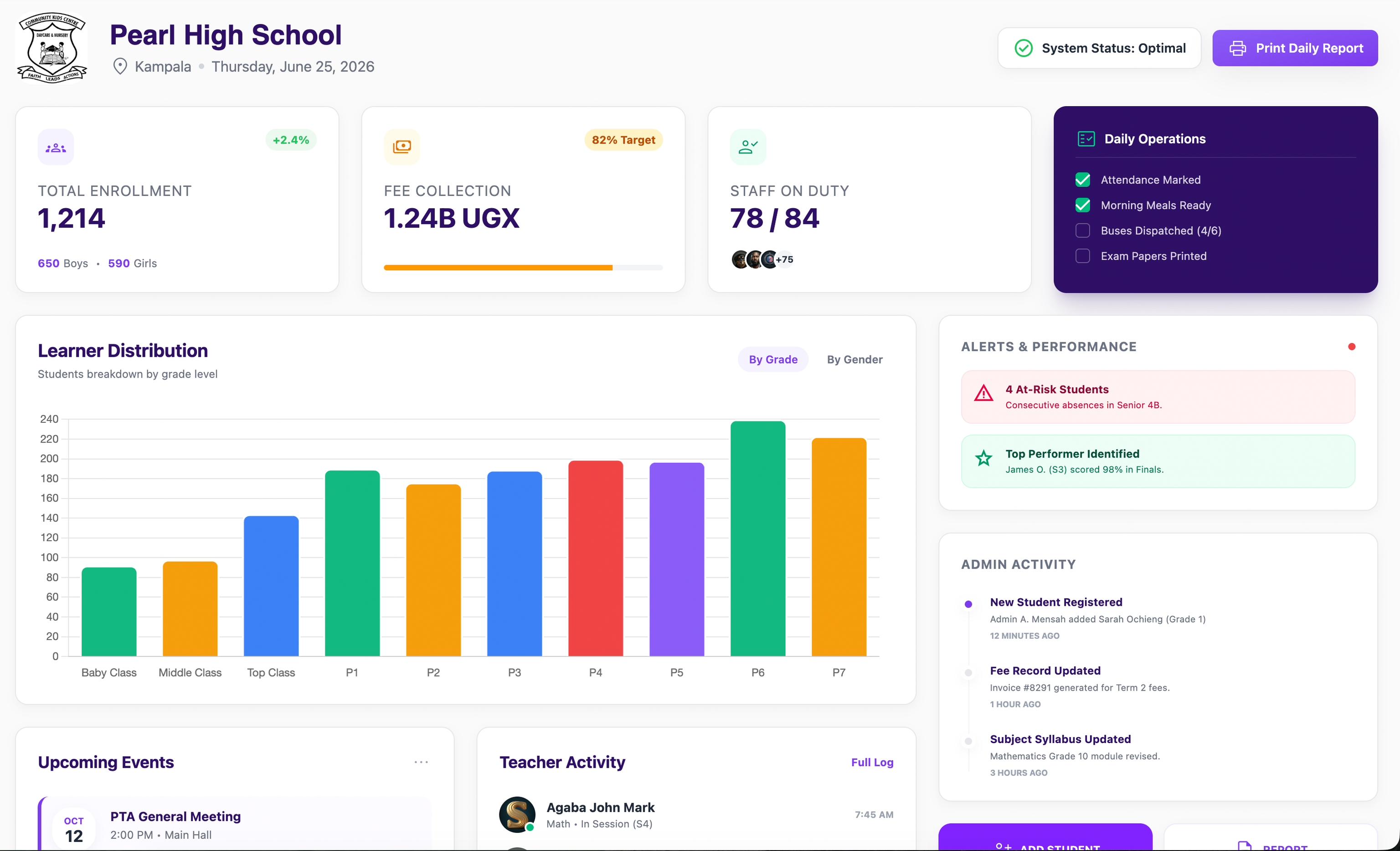Click the Fee Collection money icon

coord(401,147)
